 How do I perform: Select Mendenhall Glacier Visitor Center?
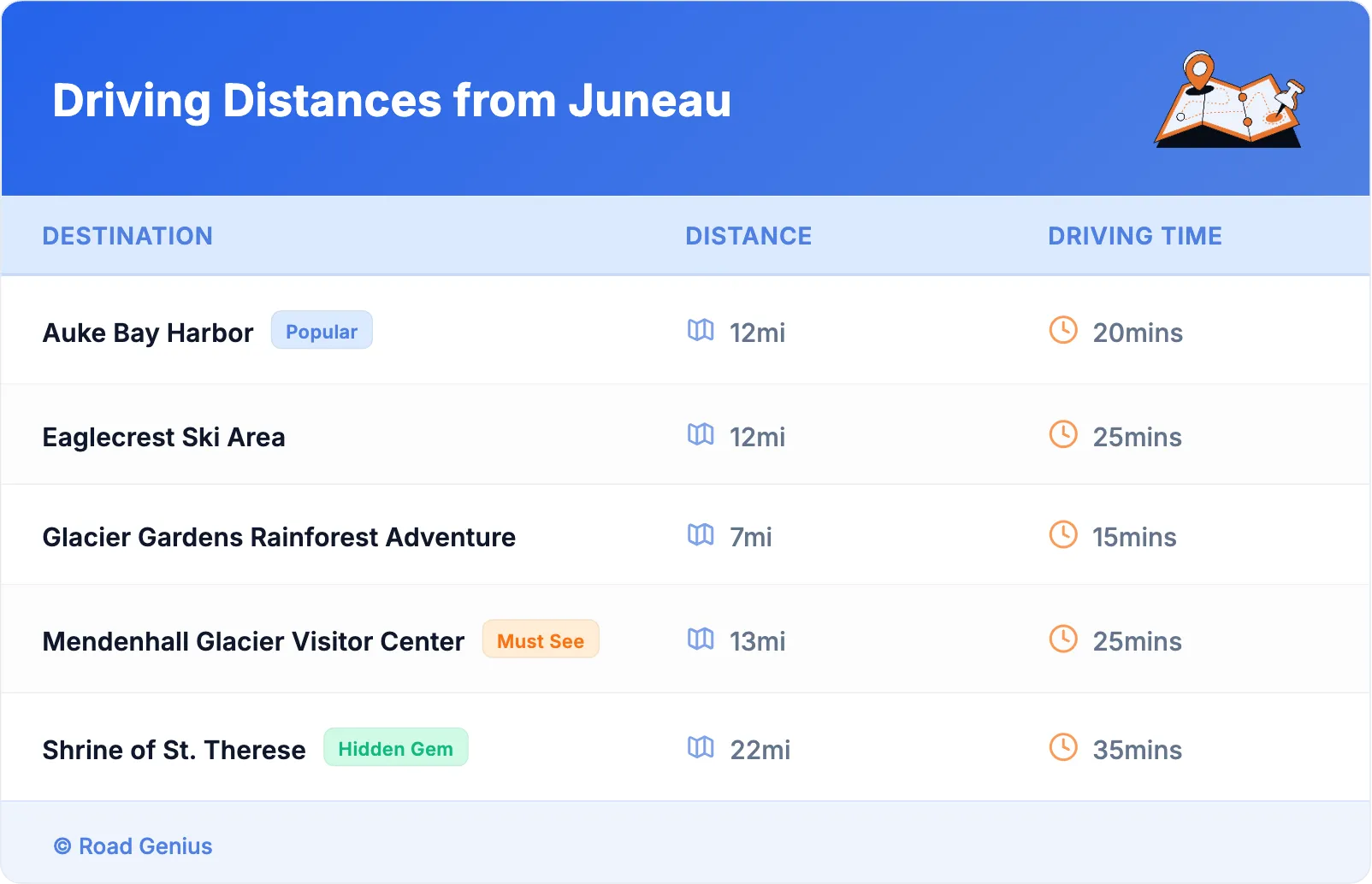tap(253, 641)
